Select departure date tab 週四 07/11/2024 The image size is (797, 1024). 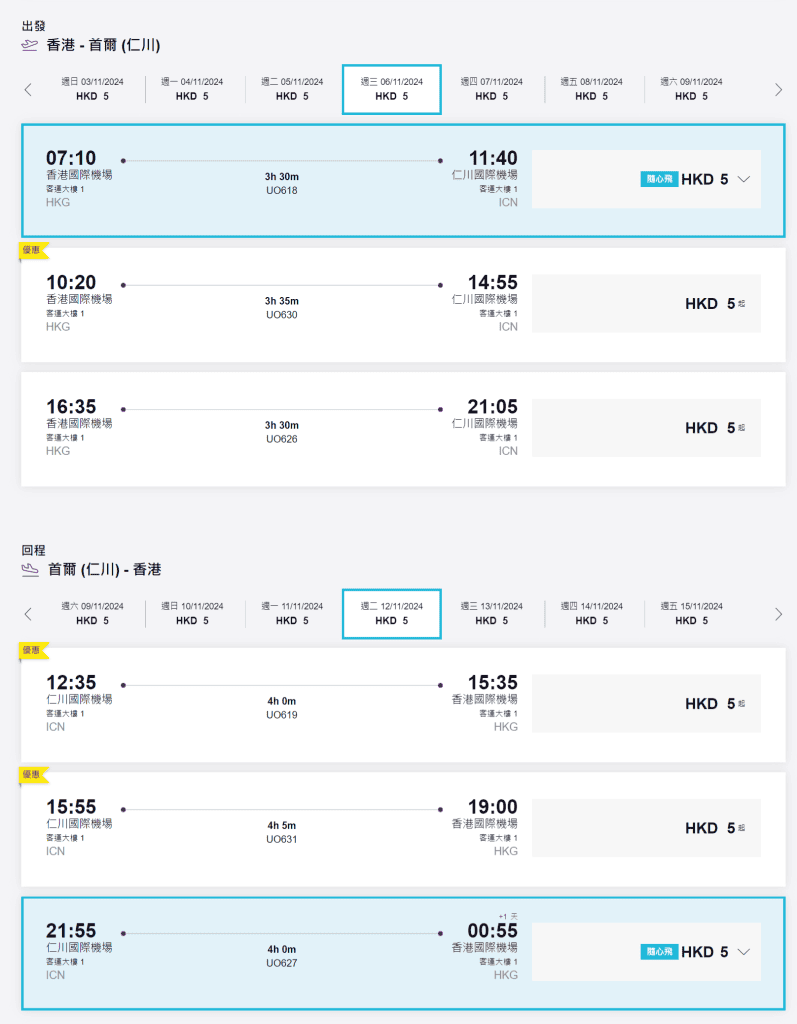[491, 89]
